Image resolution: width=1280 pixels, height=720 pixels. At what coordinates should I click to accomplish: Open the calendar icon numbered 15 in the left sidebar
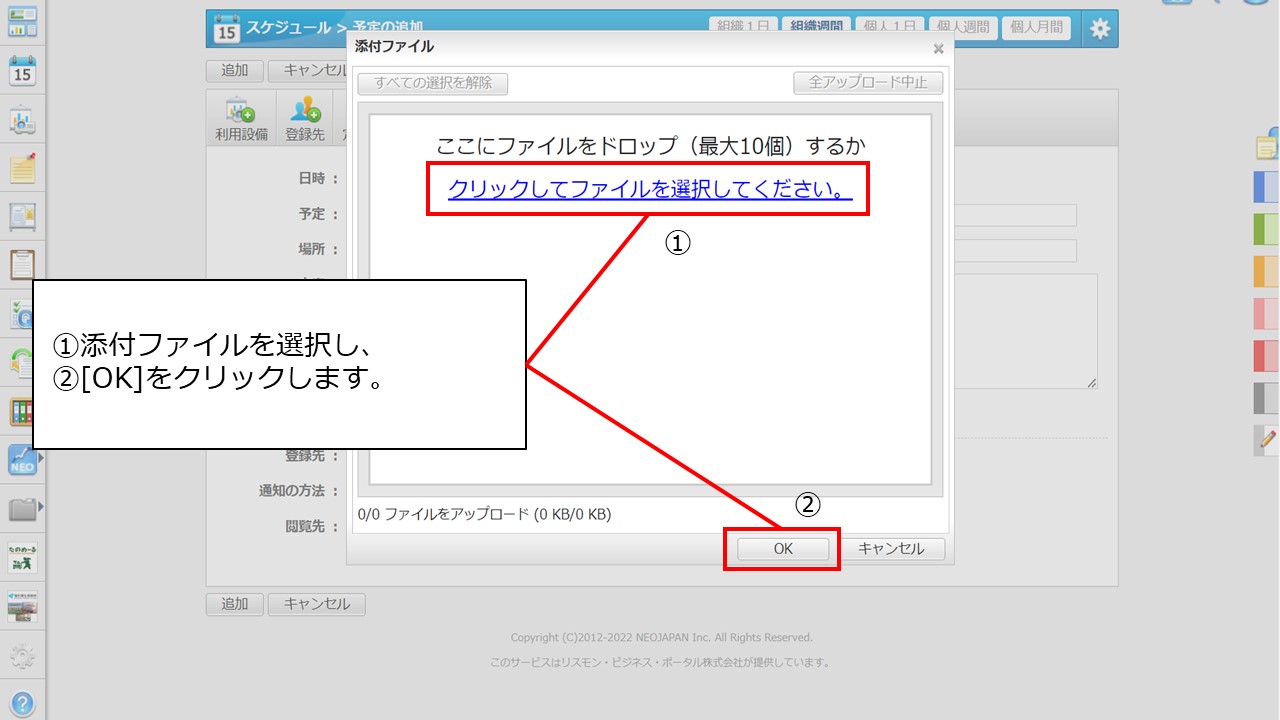click(x=22, y=71)
